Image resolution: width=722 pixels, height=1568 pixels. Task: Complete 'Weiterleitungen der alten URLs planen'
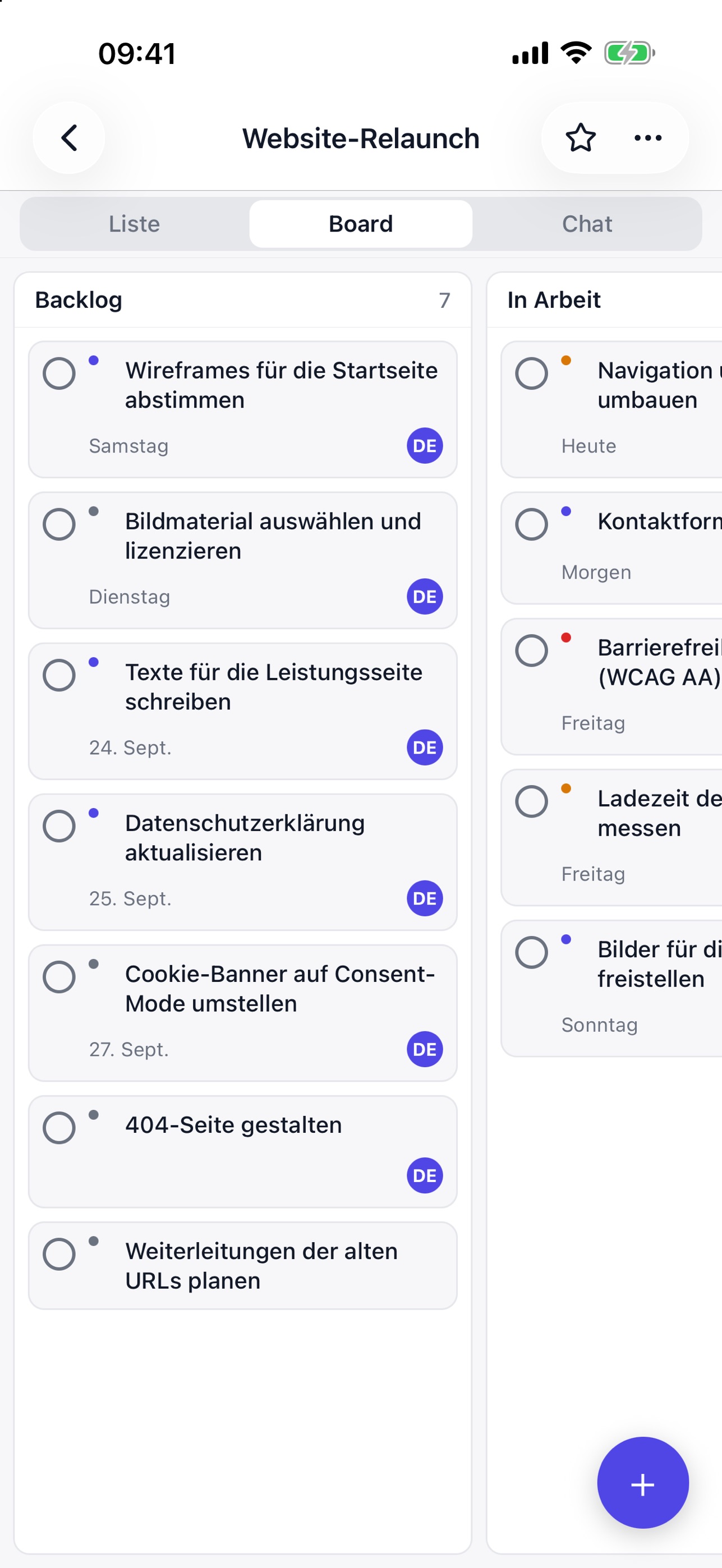59,1254
